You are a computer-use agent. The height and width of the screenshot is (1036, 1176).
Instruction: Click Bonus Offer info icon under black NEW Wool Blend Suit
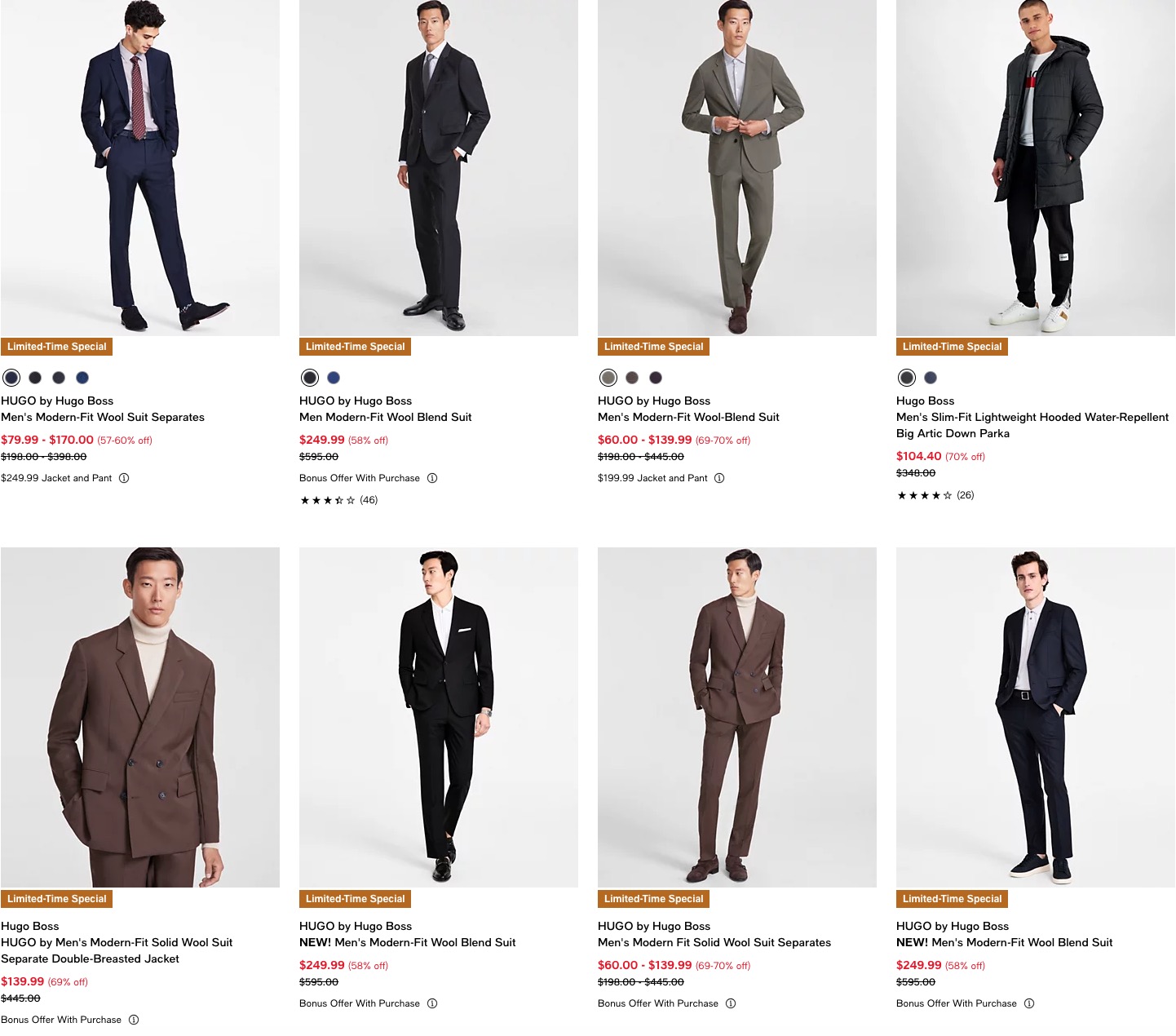click(432, 1003)
